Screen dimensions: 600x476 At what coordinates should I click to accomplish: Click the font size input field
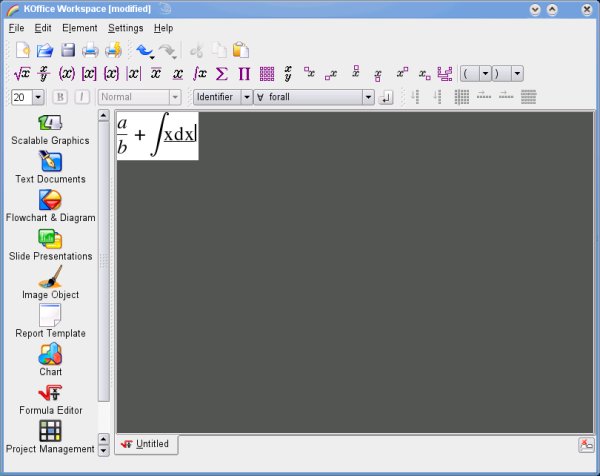(22, 97)
